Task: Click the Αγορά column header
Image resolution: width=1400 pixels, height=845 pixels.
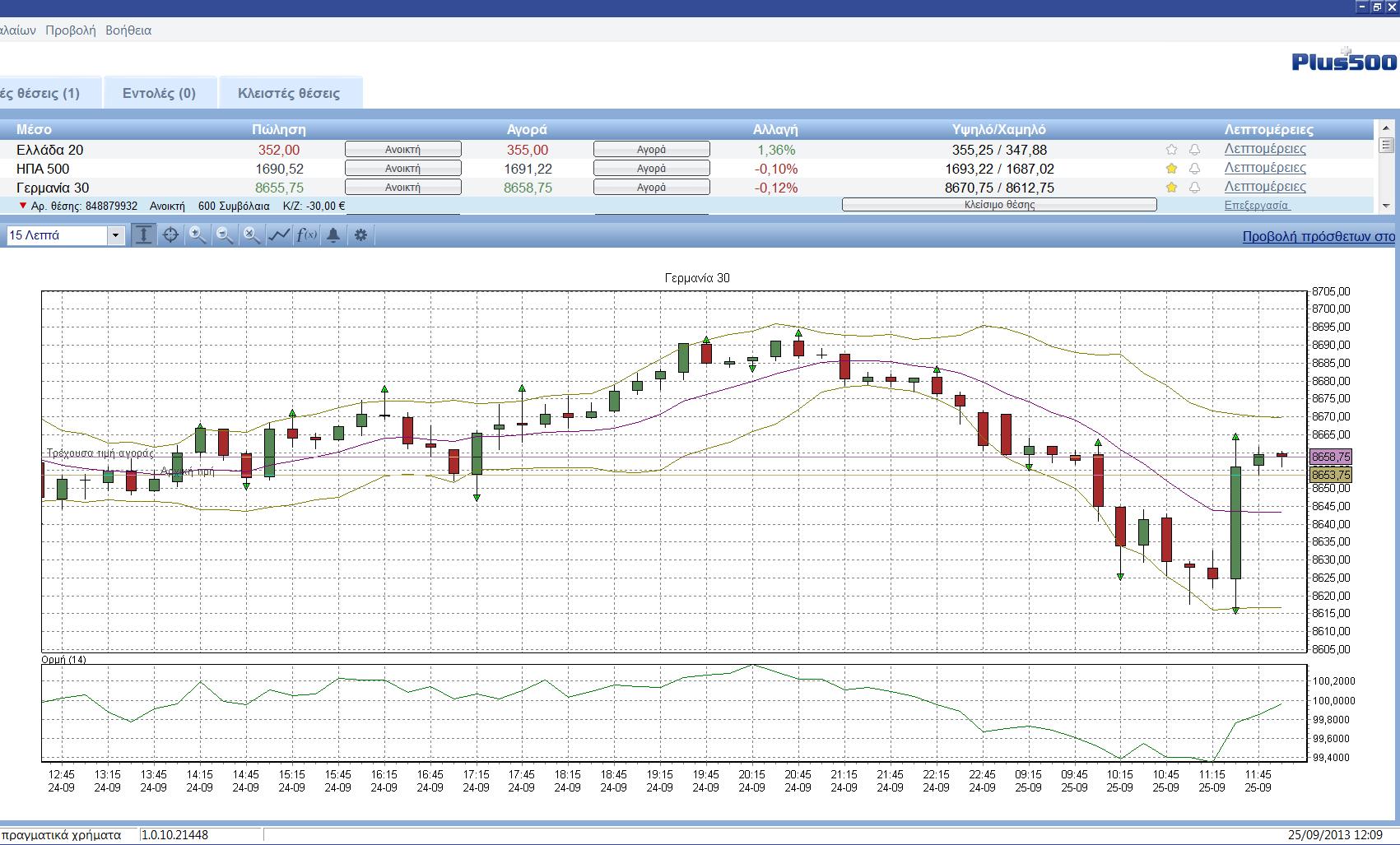Action: tap(527, 129)
